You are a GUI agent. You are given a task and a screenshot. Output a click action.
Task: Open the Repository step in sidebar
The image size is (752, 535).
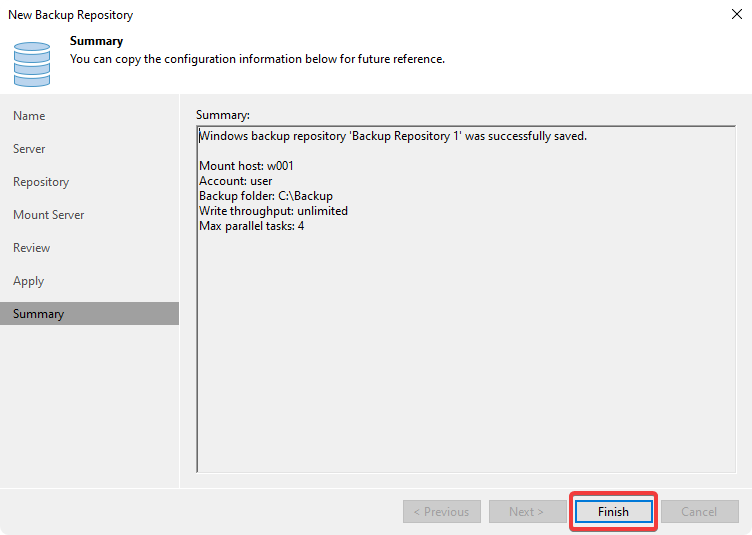[41, 182]
